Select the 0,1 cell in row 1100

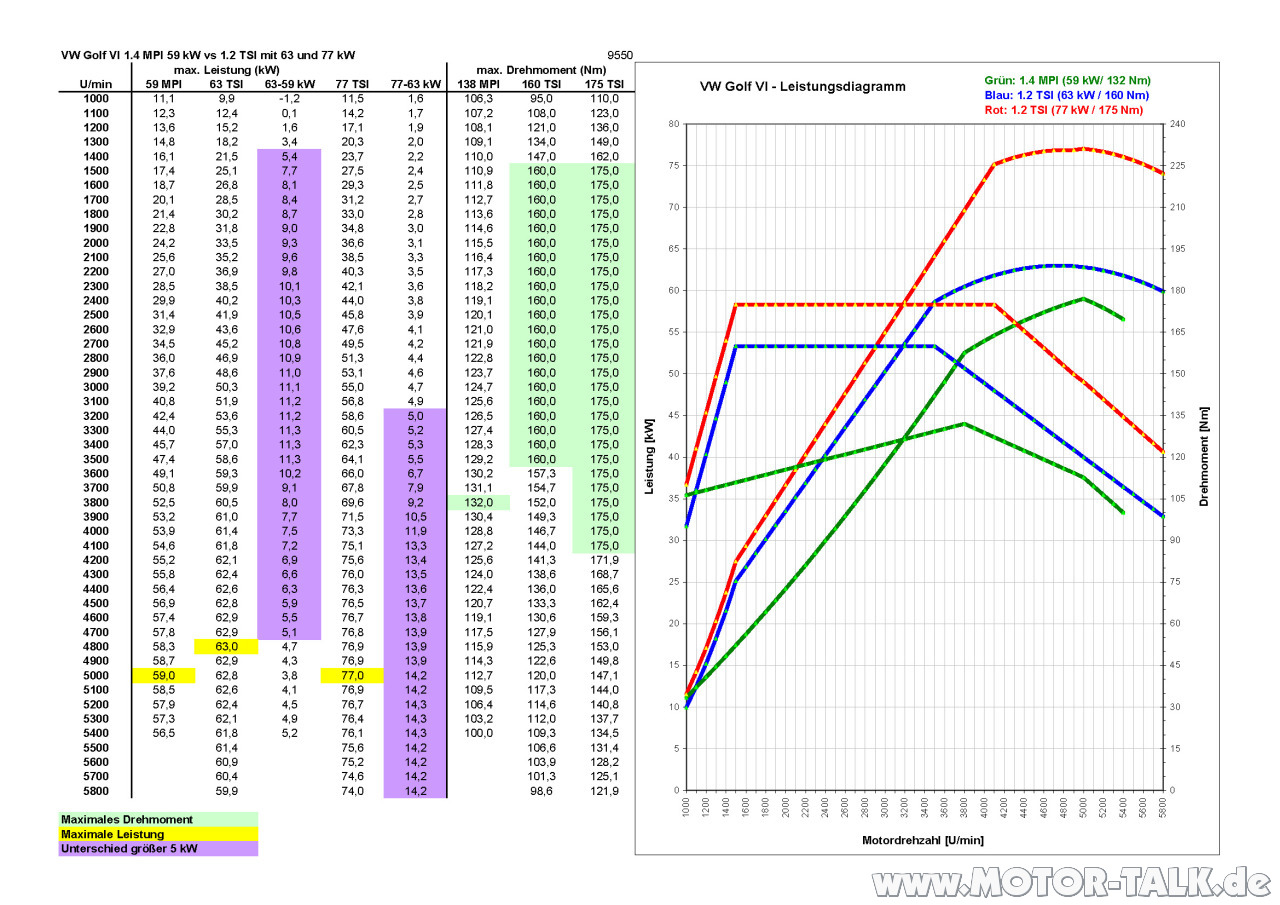click(x=289, y=113)
